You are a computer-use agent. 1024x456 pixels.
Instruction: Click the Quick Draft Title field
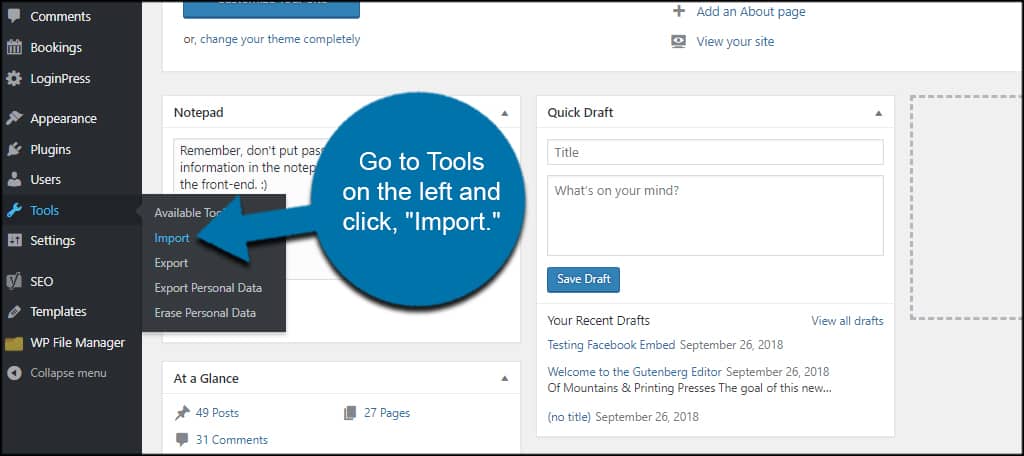(715, 152)
